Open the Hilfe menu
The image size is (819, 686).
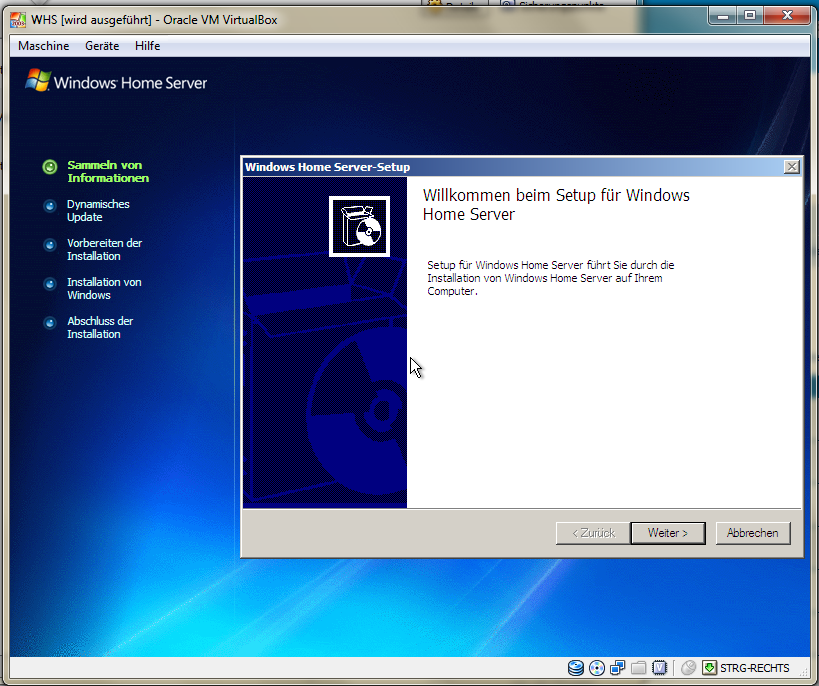click(147, 46)
